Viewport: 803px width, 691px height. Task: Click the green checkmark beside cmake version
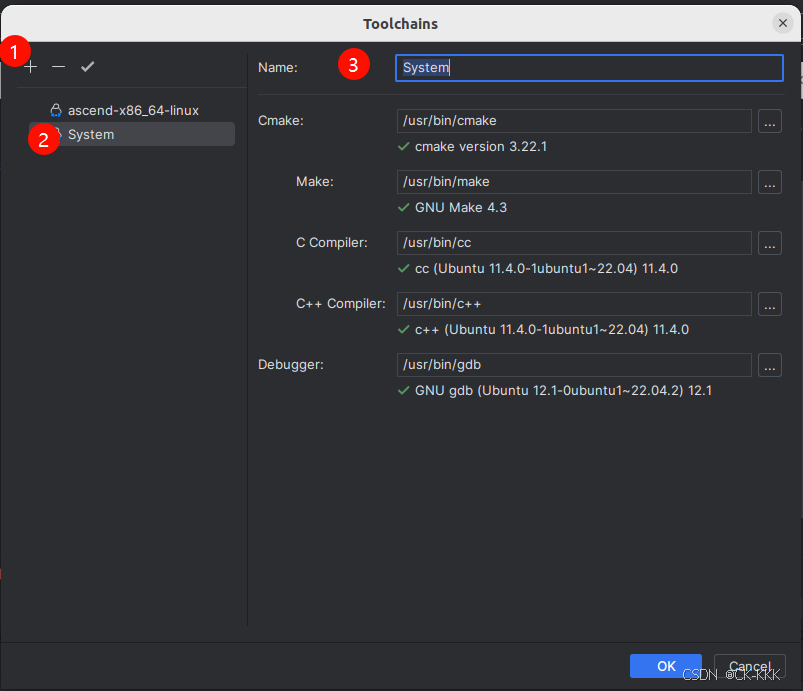(404, 146)
